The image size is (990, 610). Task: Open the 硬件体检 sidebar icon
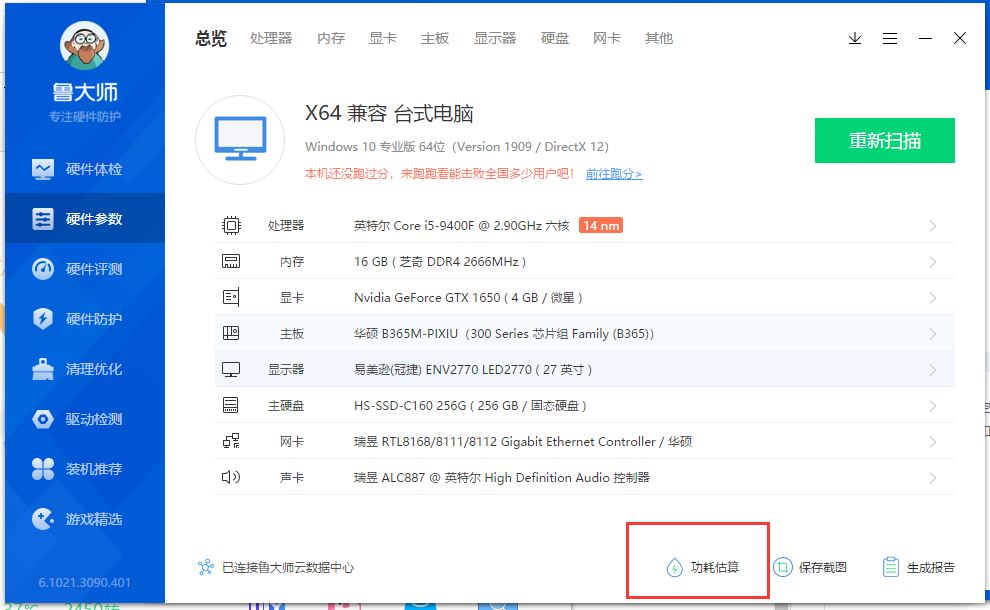[43, 169]
